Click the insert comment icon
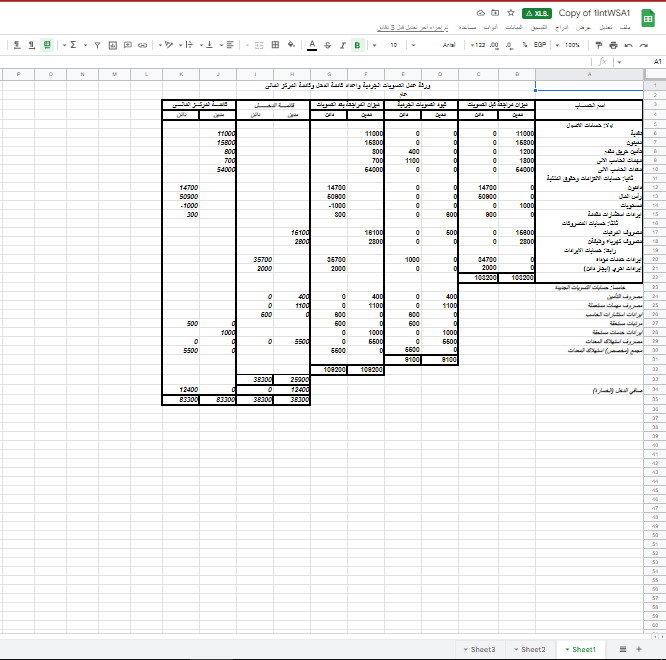 pos(127,45)
